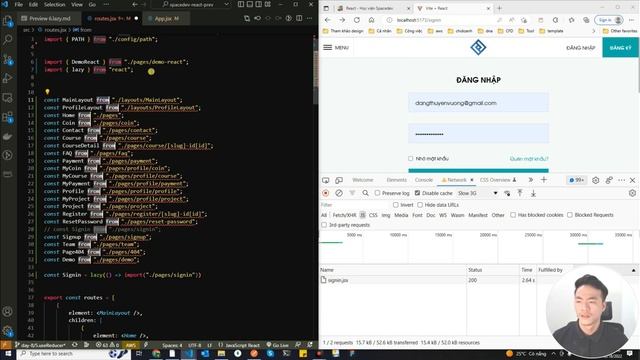Filter network requests by Fetch/XHR

pyautogui.click(x=344, y=215)
